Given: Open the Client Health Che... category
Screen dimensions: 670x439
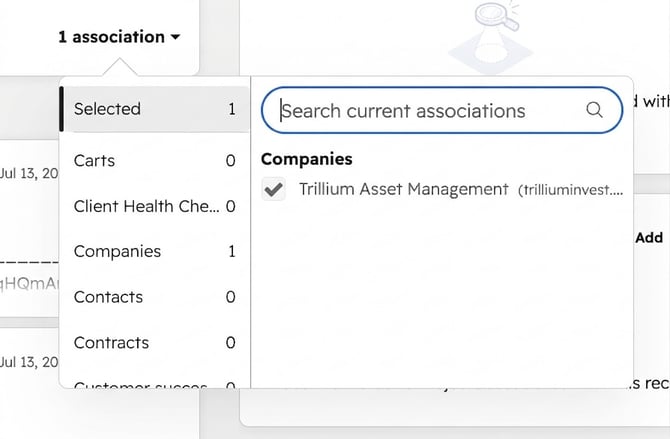Looking at the screenshot, I should pyautogui.click(x=154, y=206).
